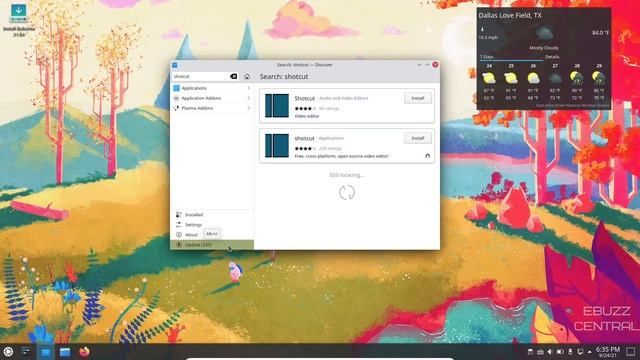Screen dimensions: 640x360
Task: Click the weather data source link
Action: pos(573,105)
